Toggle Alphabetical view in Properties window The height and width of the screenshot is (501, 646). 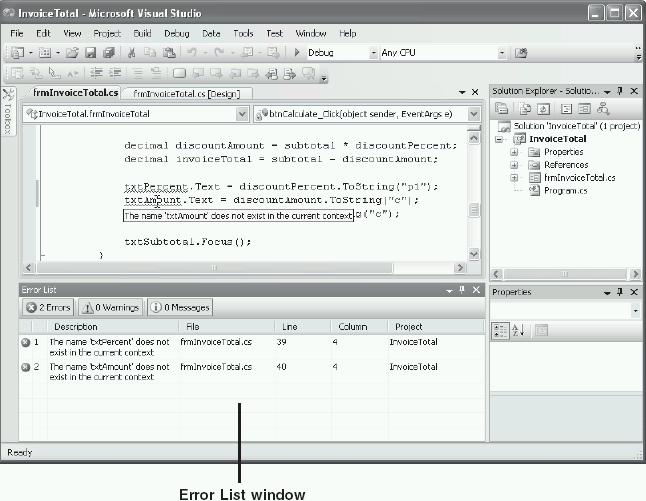518,330
